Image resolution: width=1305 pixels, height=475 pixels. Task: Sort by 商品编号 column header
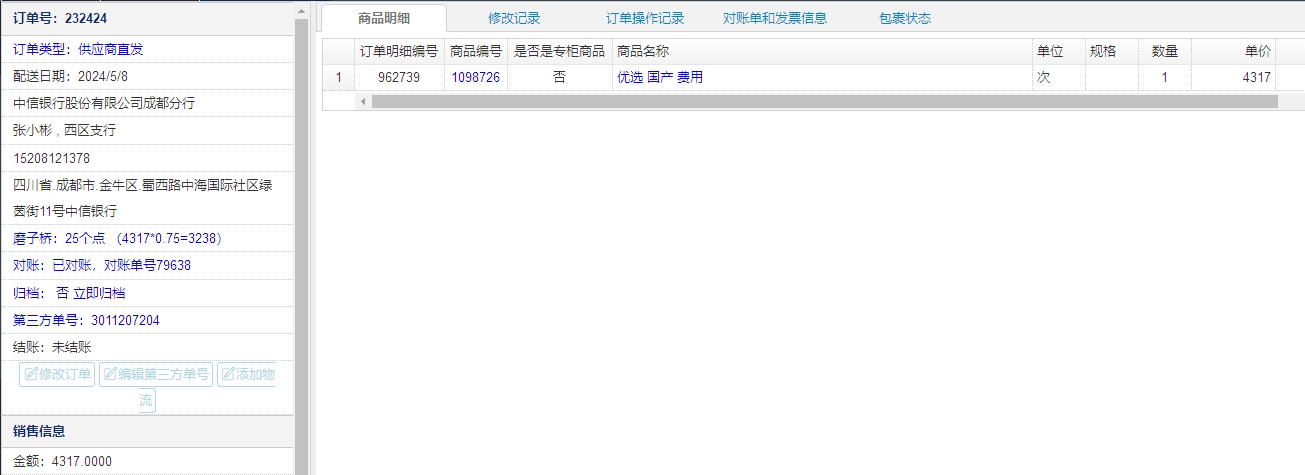point(476,51)
